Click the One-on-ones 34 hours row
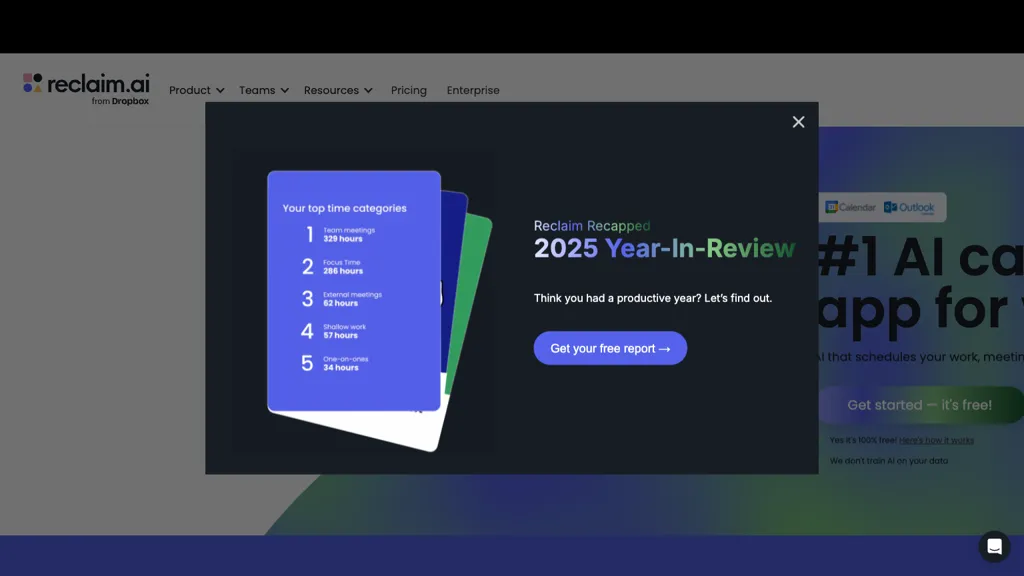Viewport: 1024px width, 576px height. pos(334,363)
